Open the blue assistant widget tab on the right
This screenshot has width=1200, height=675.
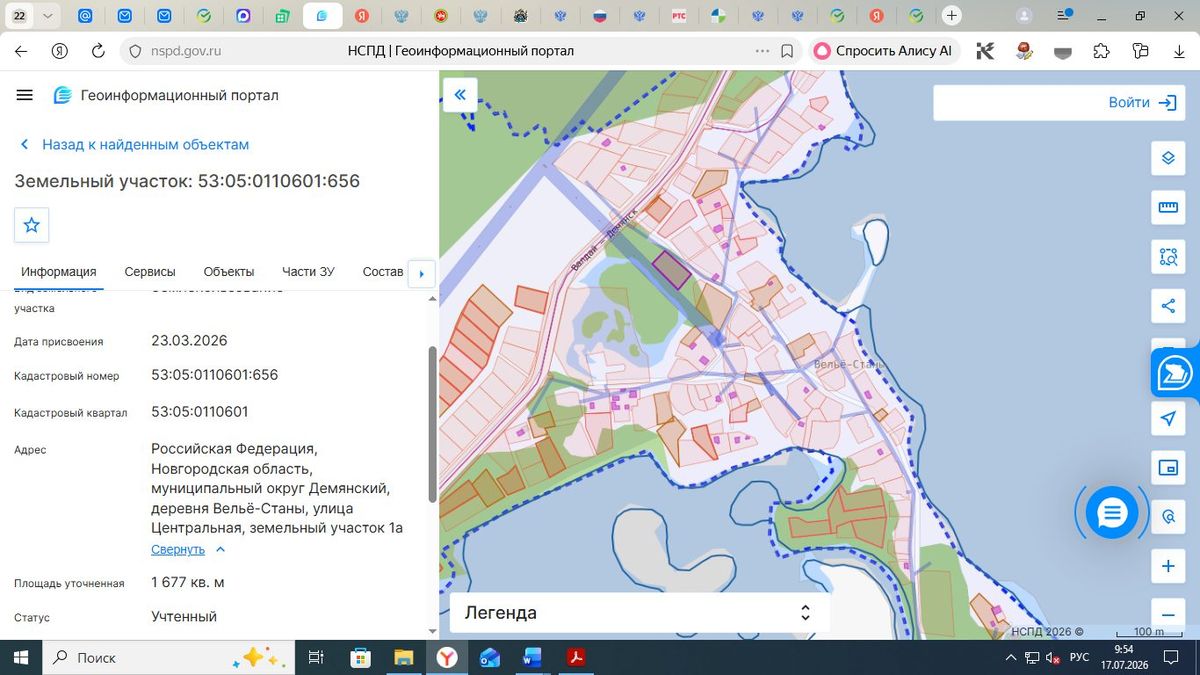point(1176,374)
